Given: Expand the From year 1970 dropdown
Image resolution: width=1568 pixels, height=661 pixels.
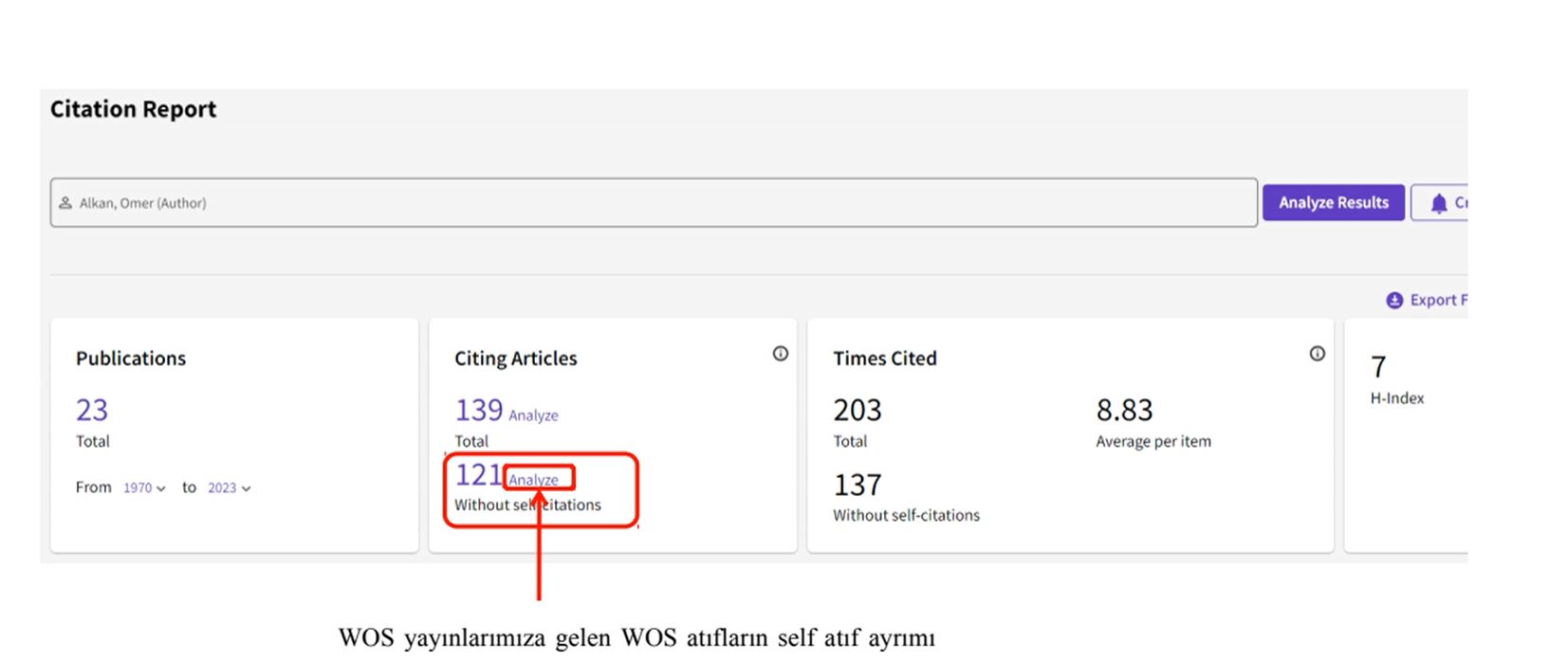Looking at the screenshot, I should 144,488.
